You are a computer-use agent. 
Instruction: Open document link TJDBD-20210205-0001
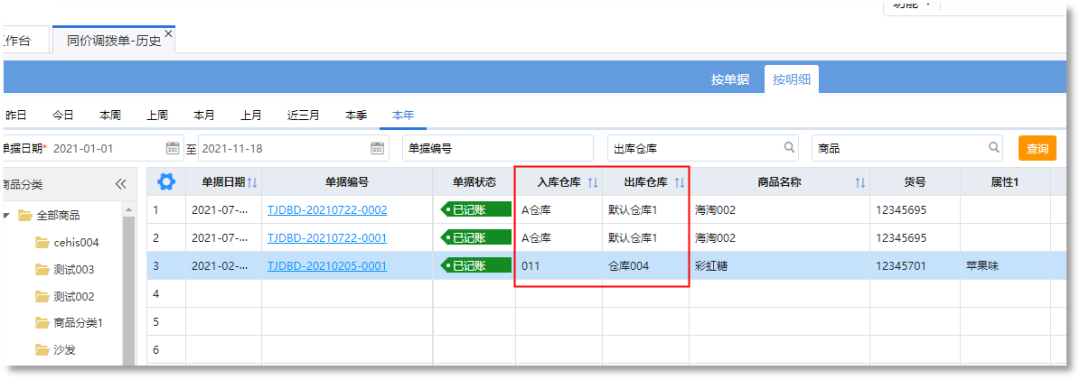pyautogui.click(x=327, y=266)
